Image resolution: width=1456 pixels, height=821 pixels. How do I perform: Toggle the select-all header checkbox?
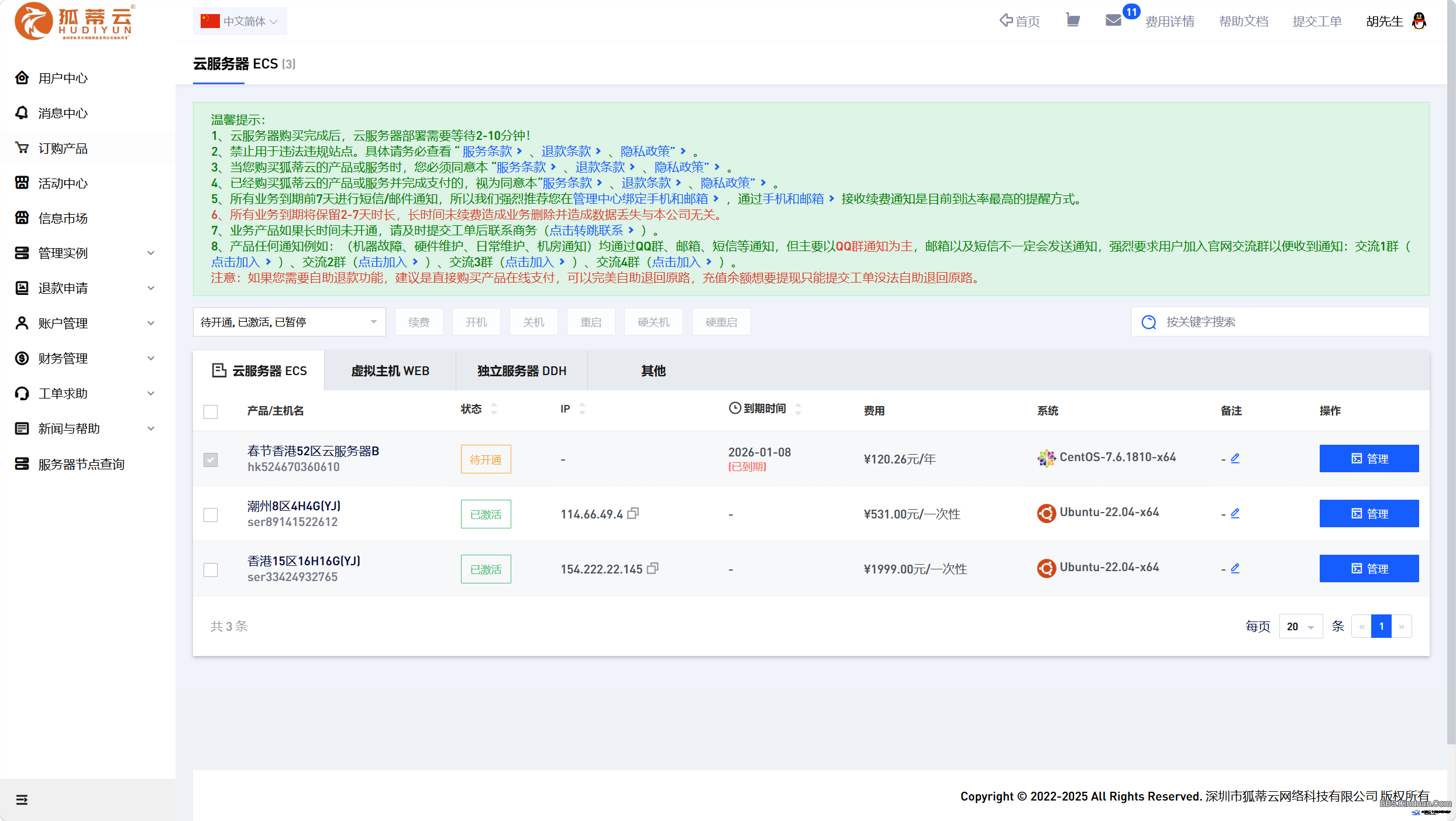coord(211,411)
